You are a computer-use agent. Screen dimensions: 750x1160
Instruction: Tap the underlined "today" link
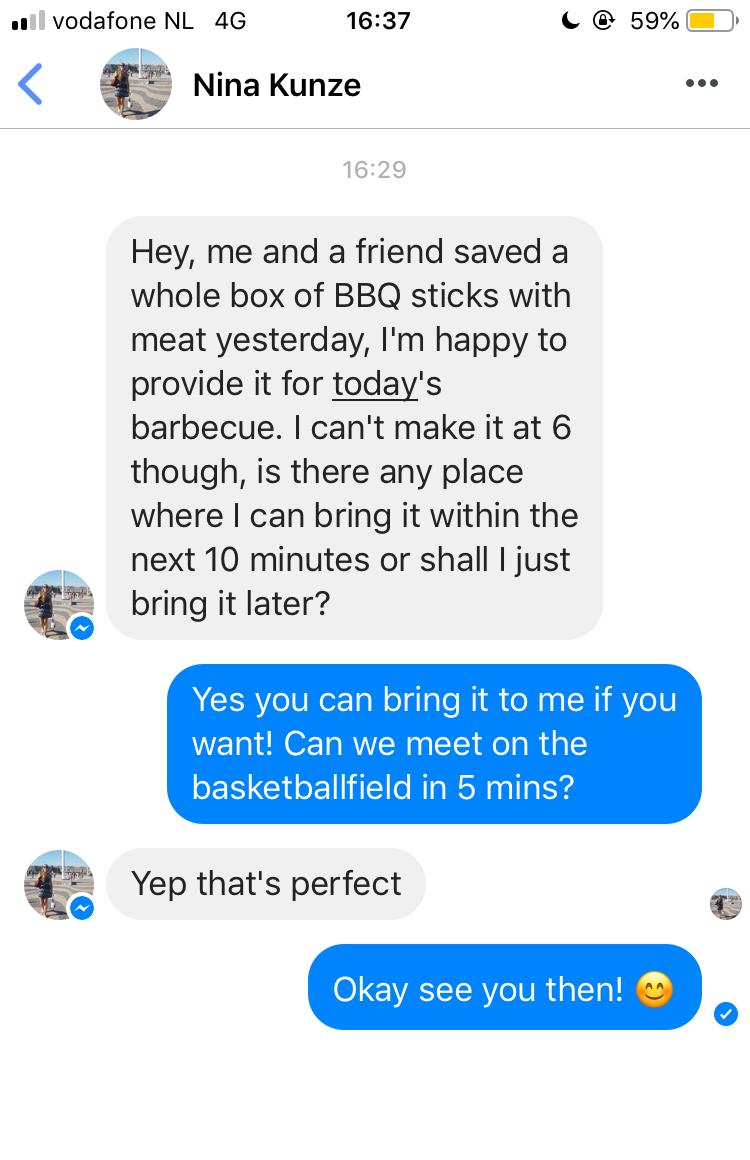point(374,384)
